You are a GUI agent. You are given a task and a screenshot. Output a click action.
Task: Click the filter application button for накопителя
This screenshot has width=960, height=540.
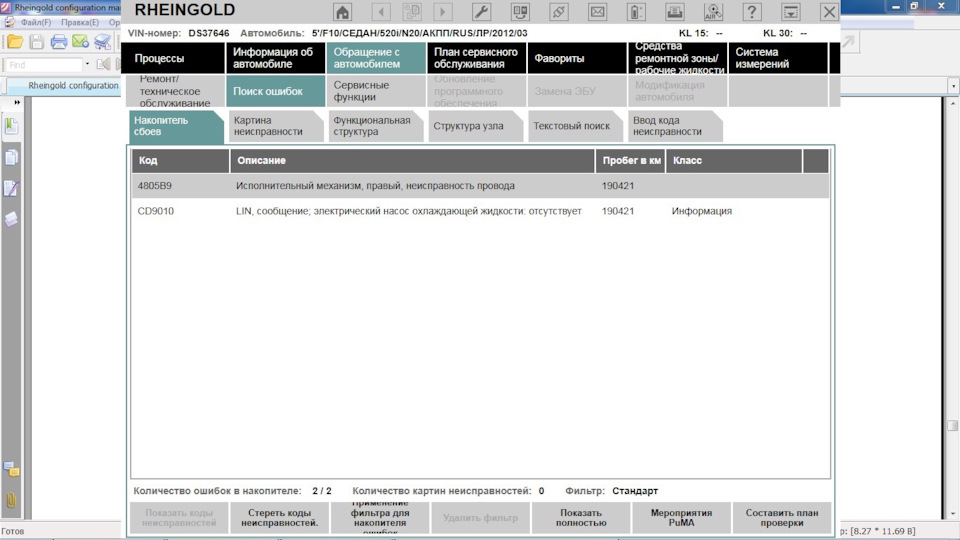point(380,518)
